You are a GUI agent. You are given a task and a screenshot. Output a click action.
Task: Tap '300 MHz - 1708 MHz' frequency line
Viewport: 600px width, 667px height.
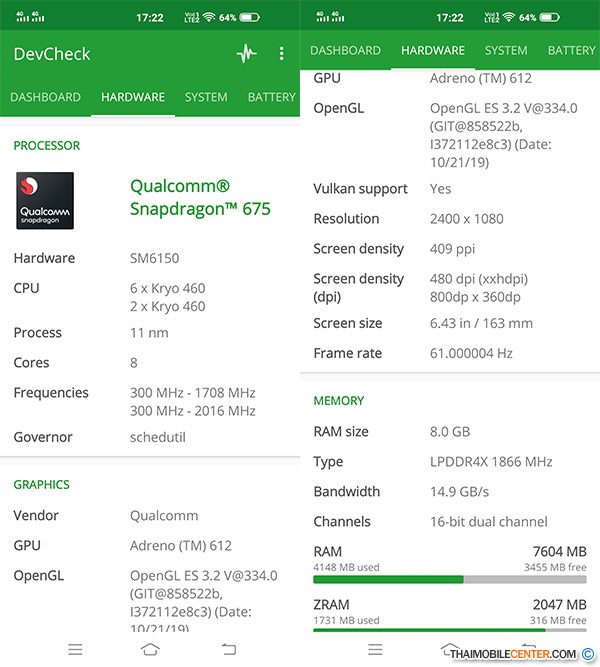point(193,393)
